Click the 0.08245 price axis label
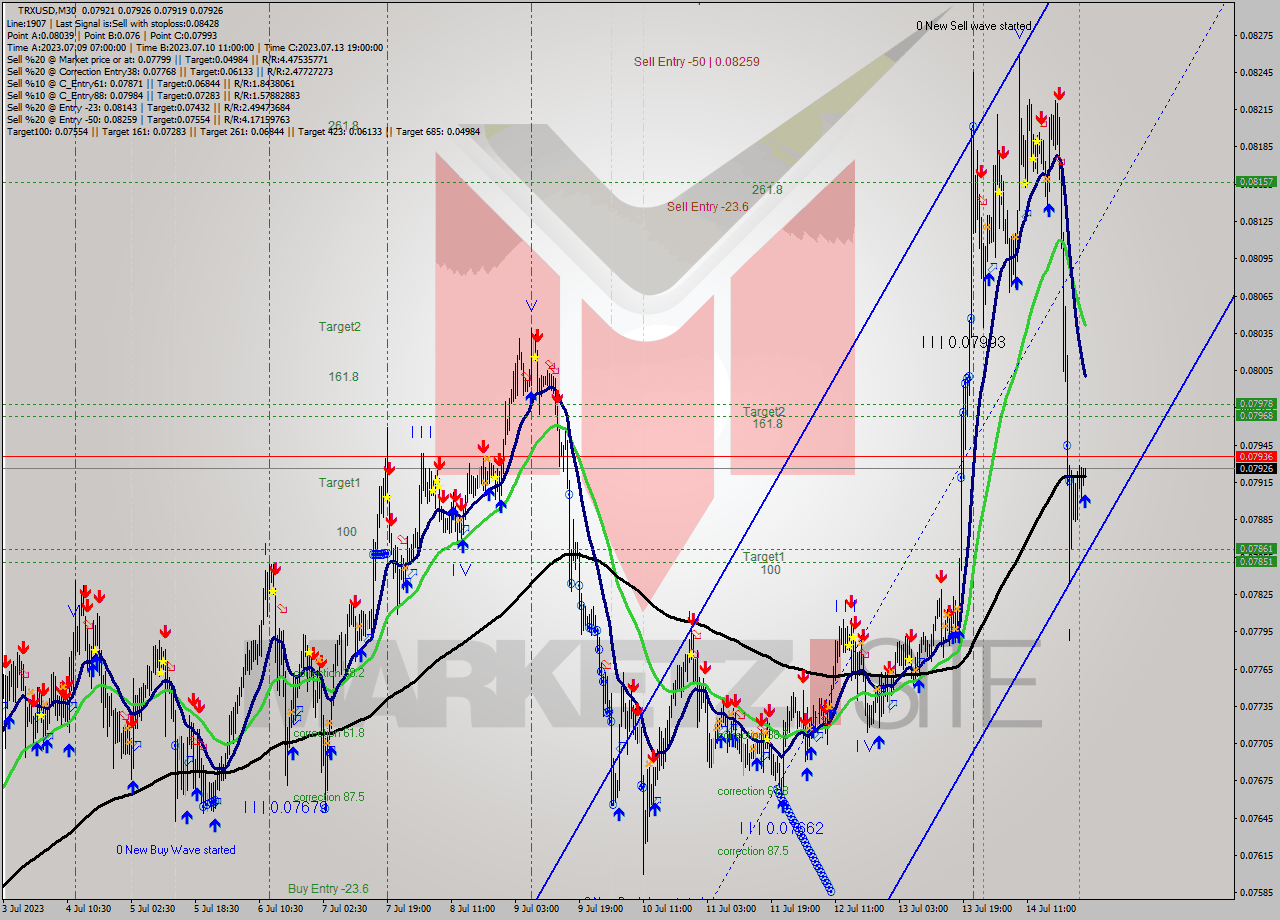Screen dimensions: 1280x920 (x=1256, y=72)
